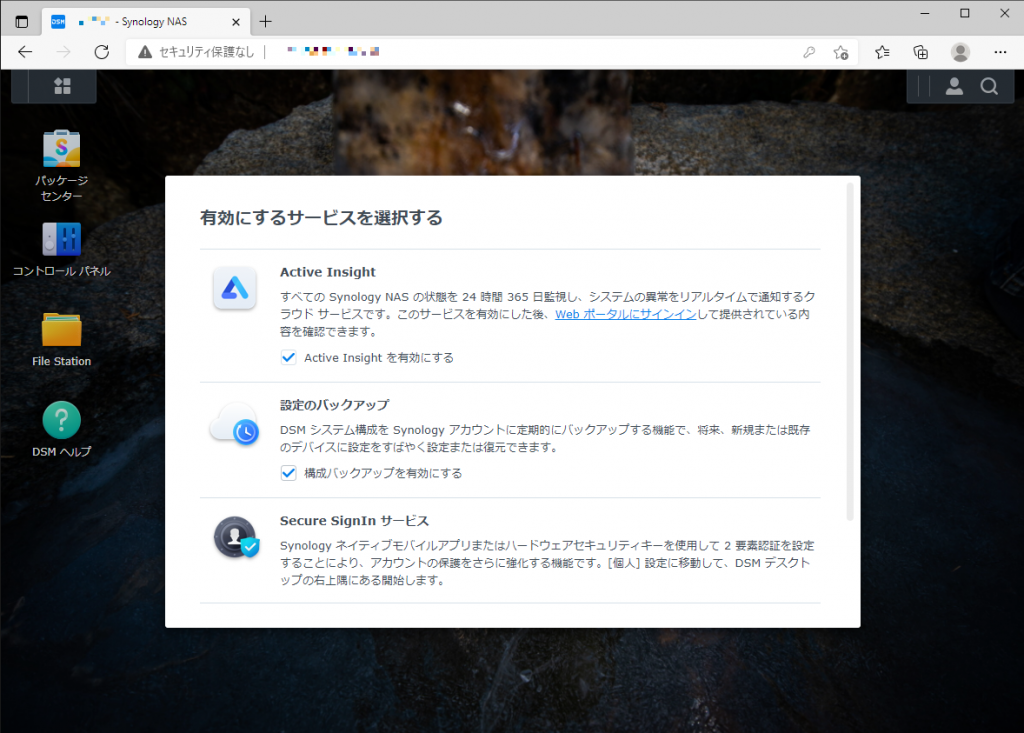1024x733 pixels.
Task: Close the Synology NAS tab
Action: 236,22
